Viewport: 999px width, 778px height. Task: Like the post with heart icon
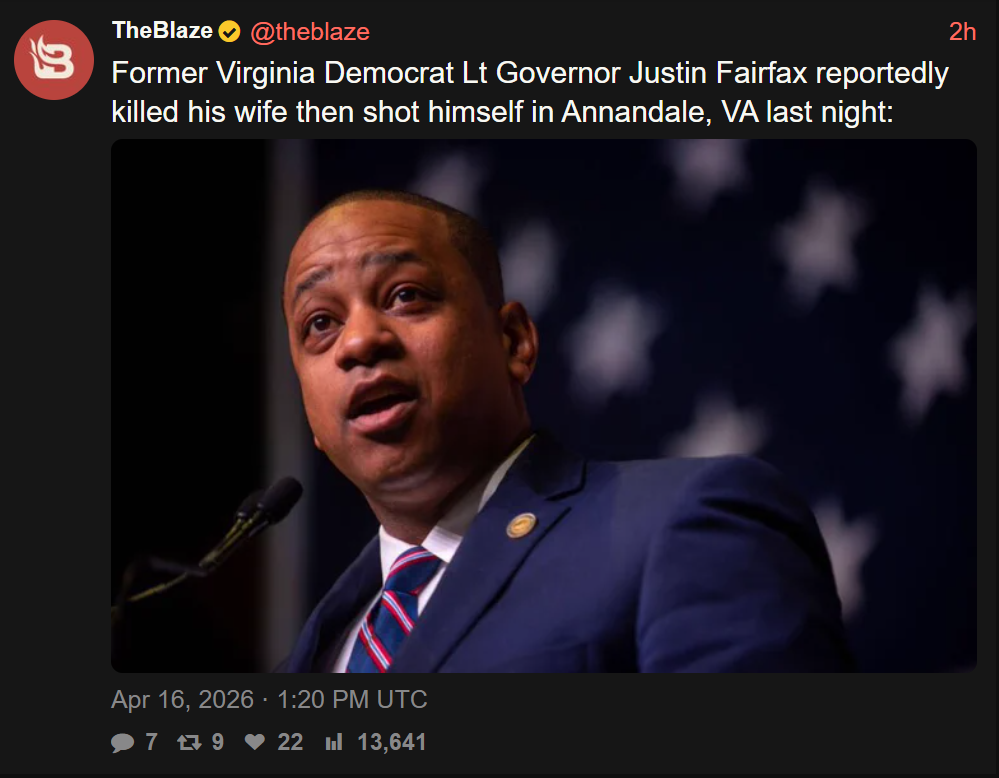click(255, 743)
